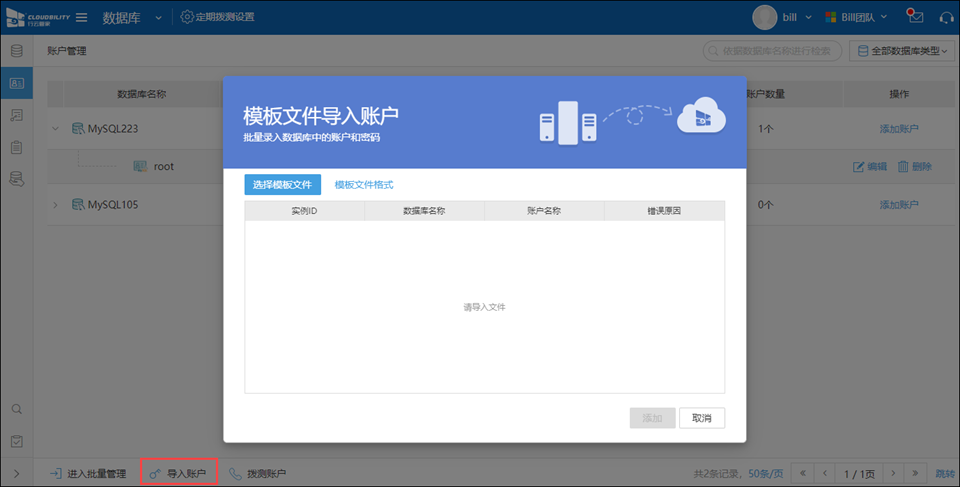Open the 模板文件格式 link
This screenshot has height=487, width=960.
(x=364, y=185)
